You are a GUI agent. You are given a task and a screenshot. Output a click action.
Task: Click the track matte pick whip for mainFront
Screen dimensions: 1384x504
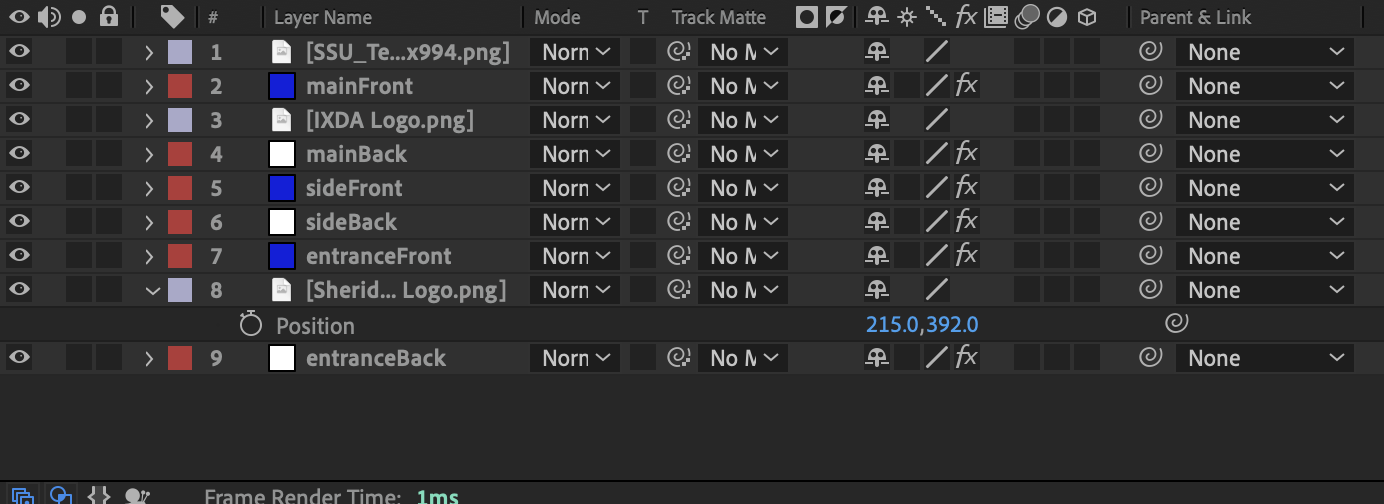[x=679, y=86]
